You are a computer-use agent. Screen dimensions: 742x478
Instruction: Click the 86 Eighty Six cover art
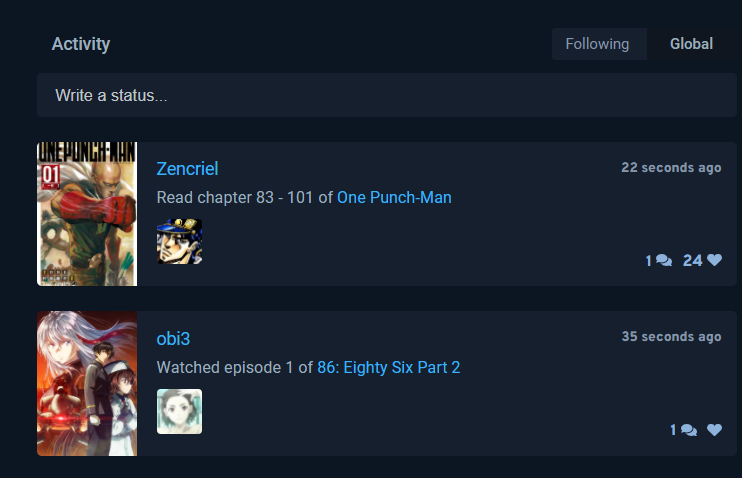click(87, 383)
